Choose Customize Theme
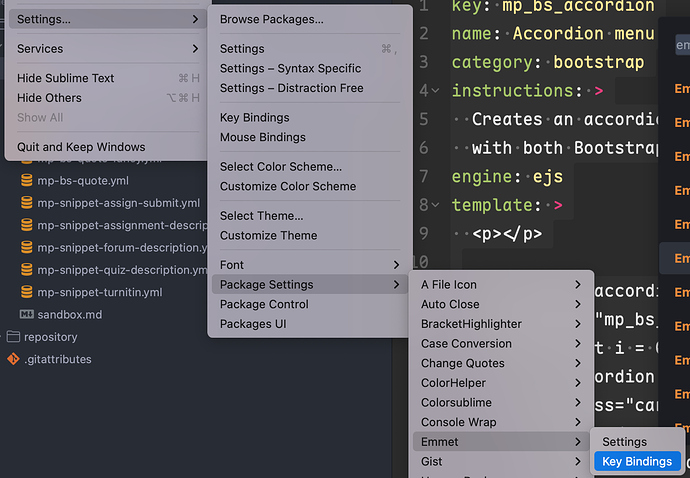 (310, 235)
